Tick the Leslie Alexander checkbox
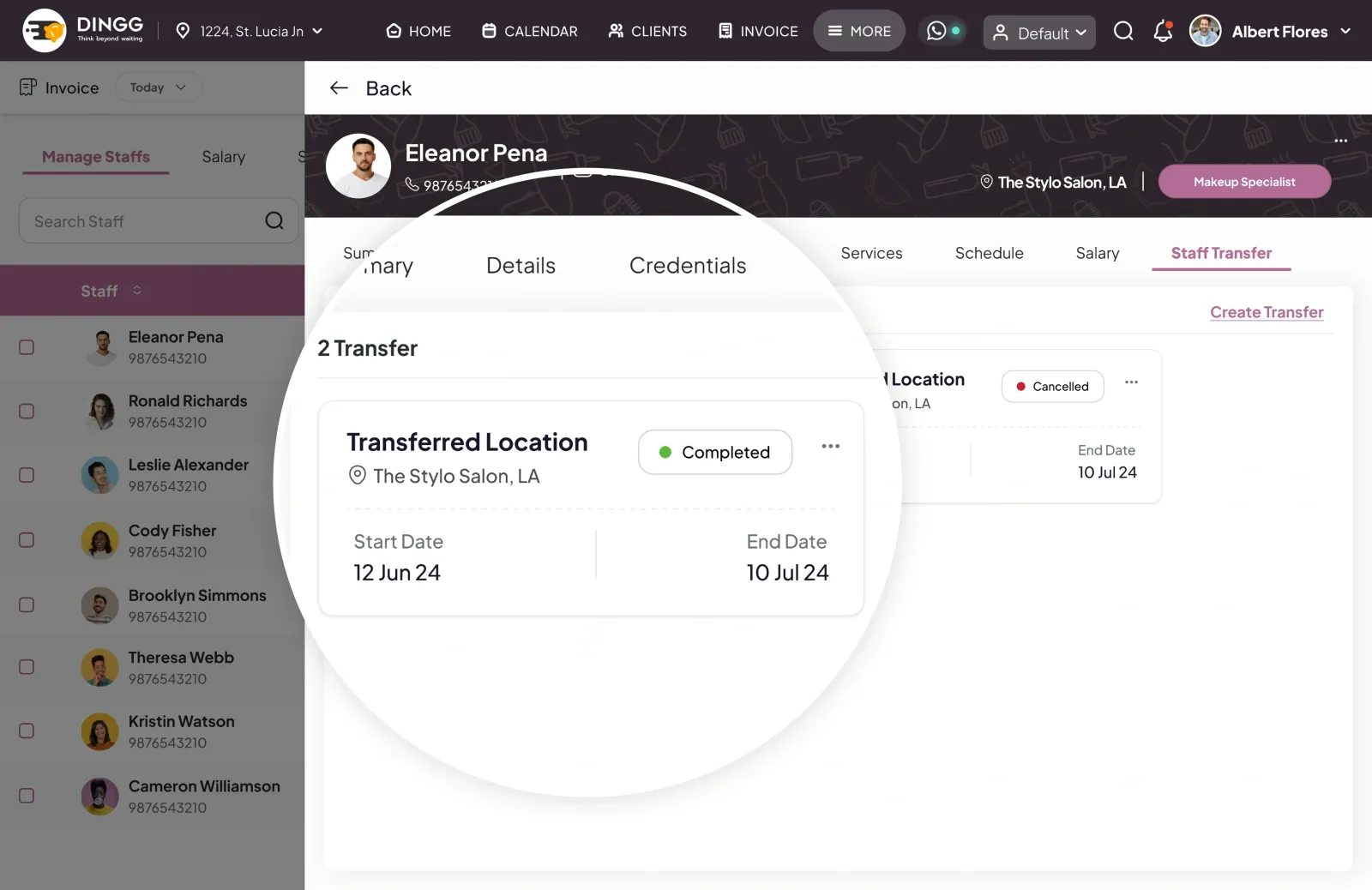1372x890 pixels. (x=27, y=475)
